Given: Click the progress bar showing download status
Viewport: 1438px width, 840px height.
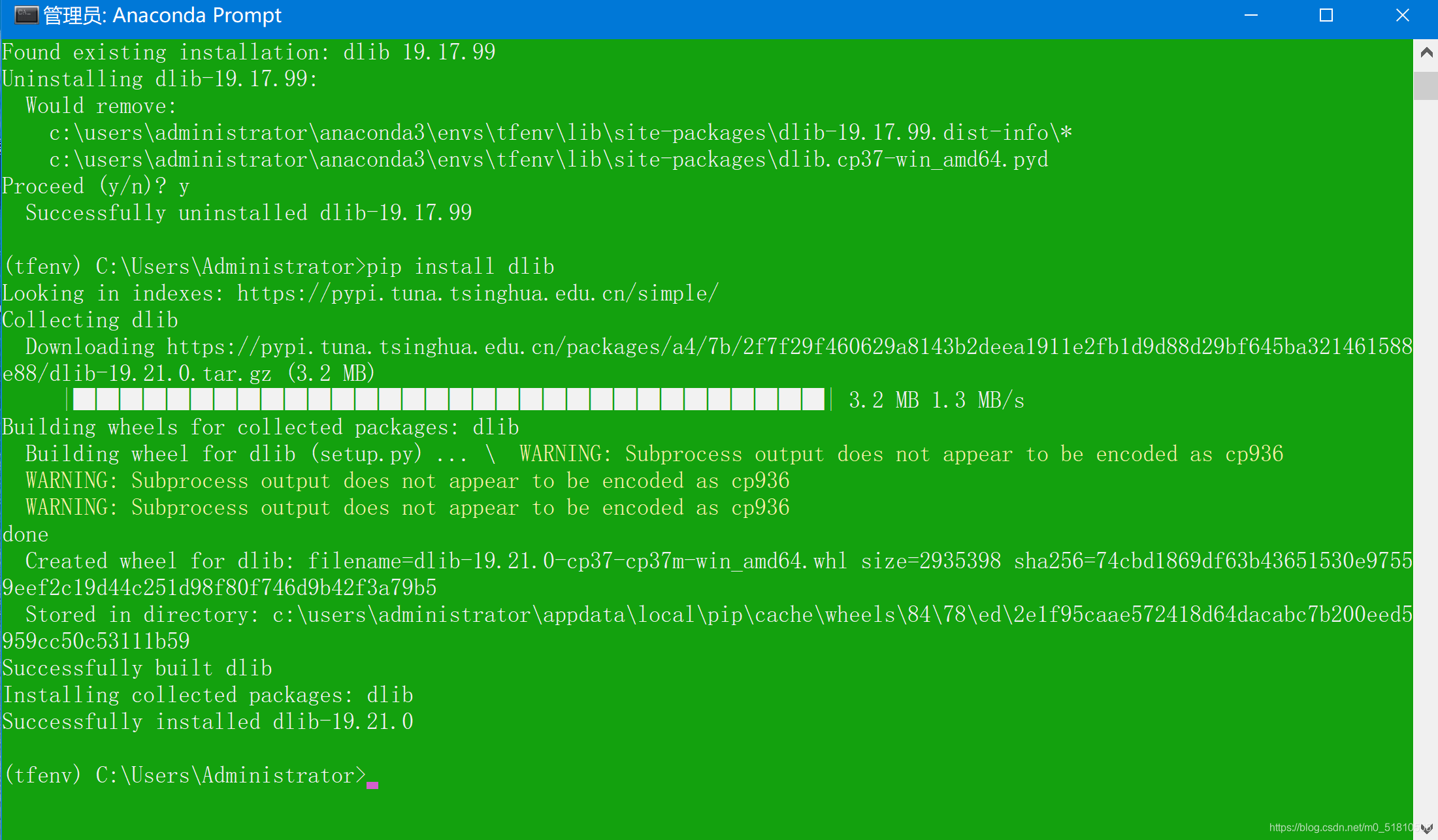Looking at the screenshot, I should (446, 400).
